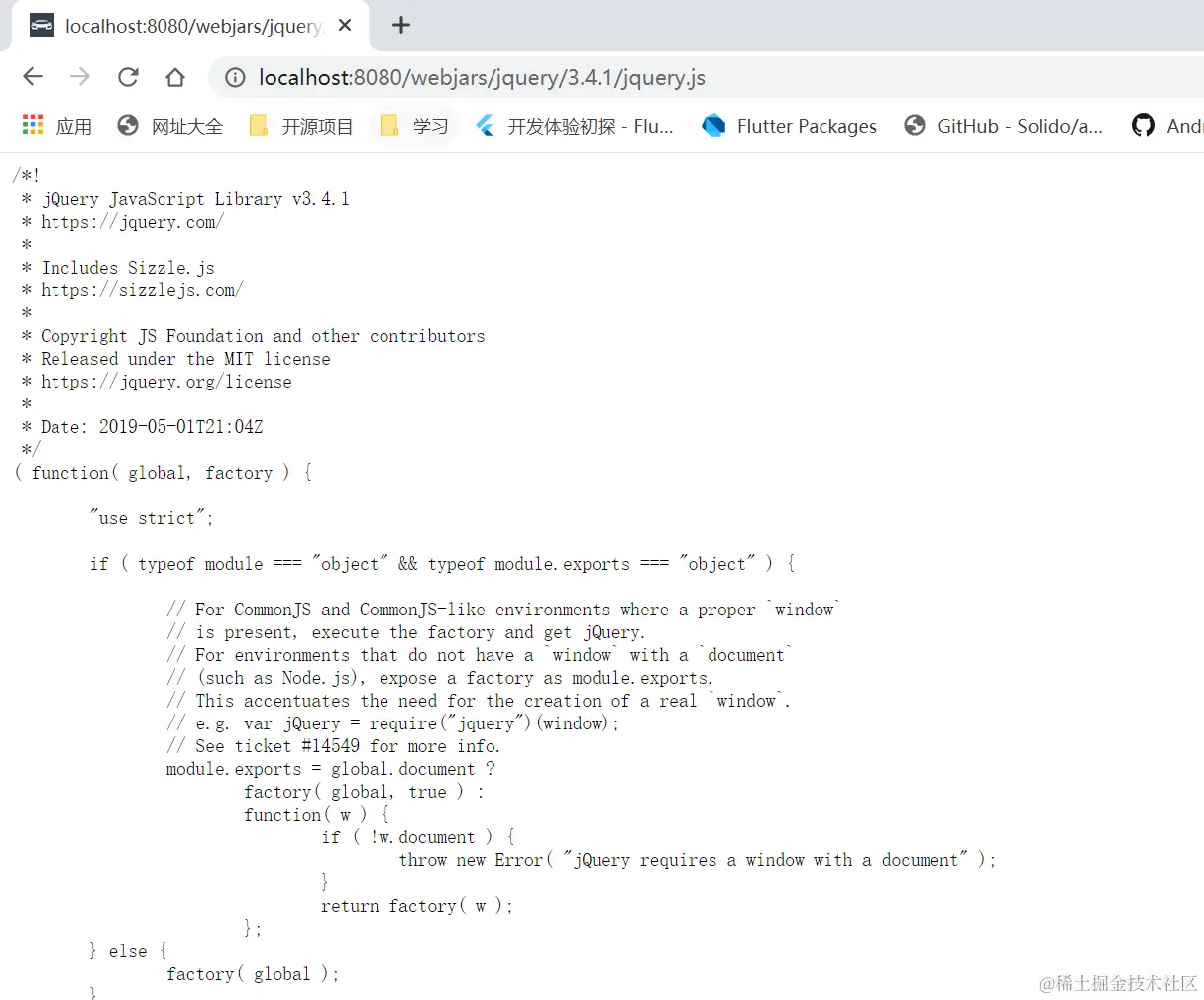Open the Flutter Packages bookmark

pos(789,126)
